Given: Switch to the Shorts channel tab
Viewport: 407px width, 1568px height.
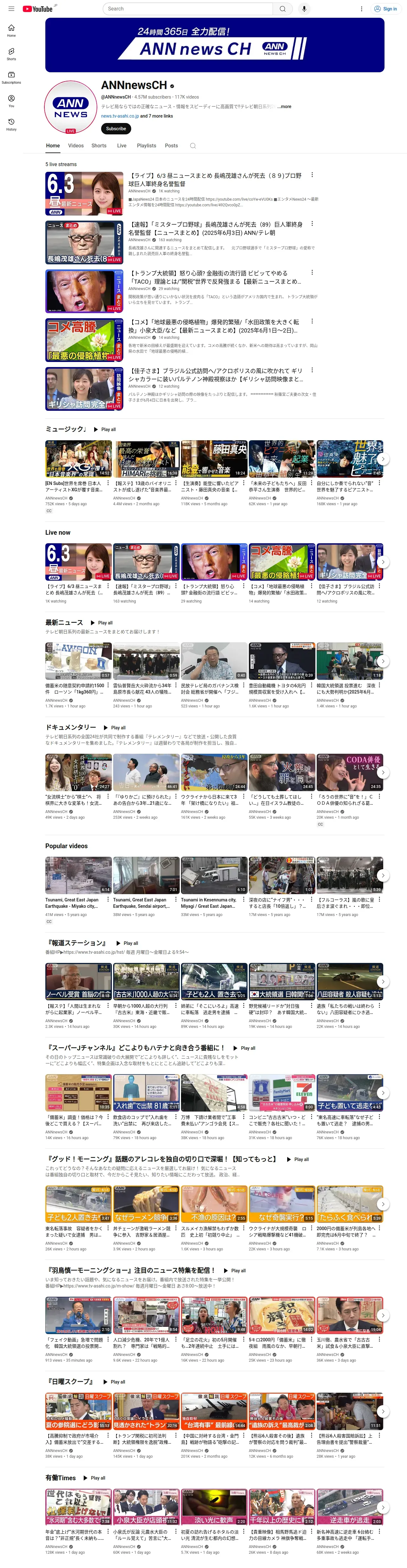Looking at the screenshot, I should pos(99,145).
